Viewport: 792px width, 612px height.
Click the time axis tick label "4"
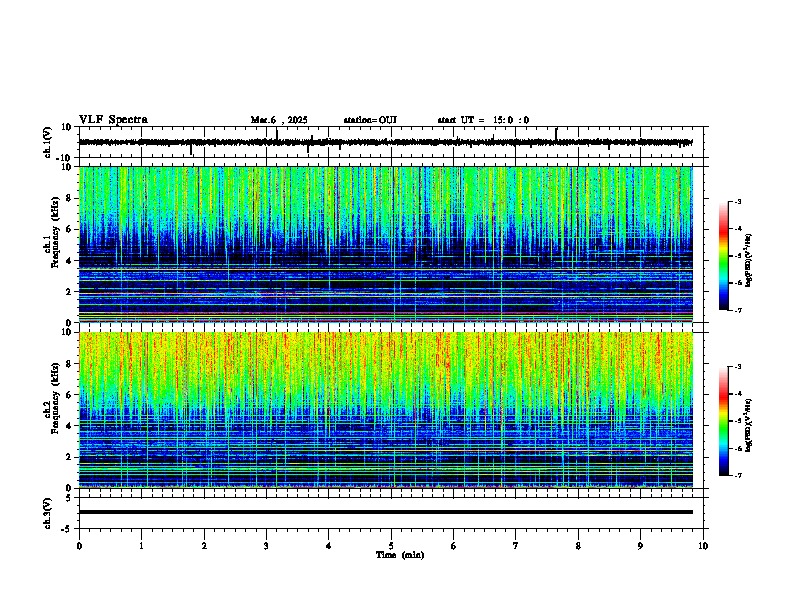click(329, 546)
